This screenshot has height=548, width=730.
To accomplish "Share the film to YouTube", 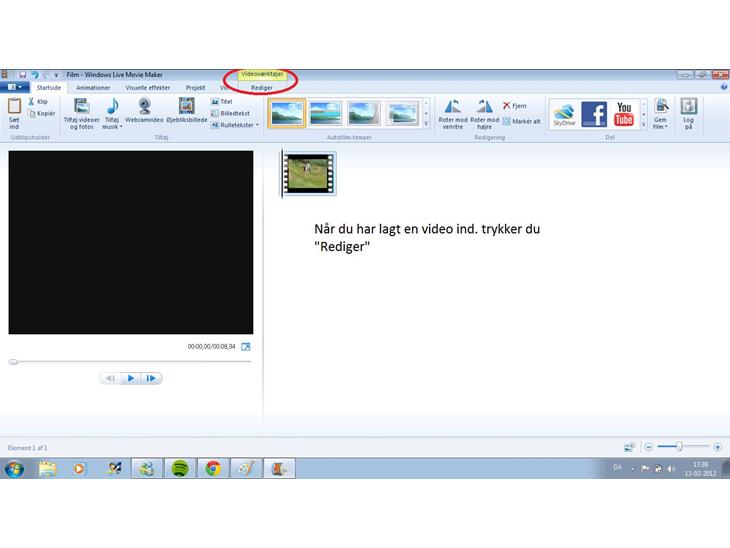I will [x=624, y=114].
